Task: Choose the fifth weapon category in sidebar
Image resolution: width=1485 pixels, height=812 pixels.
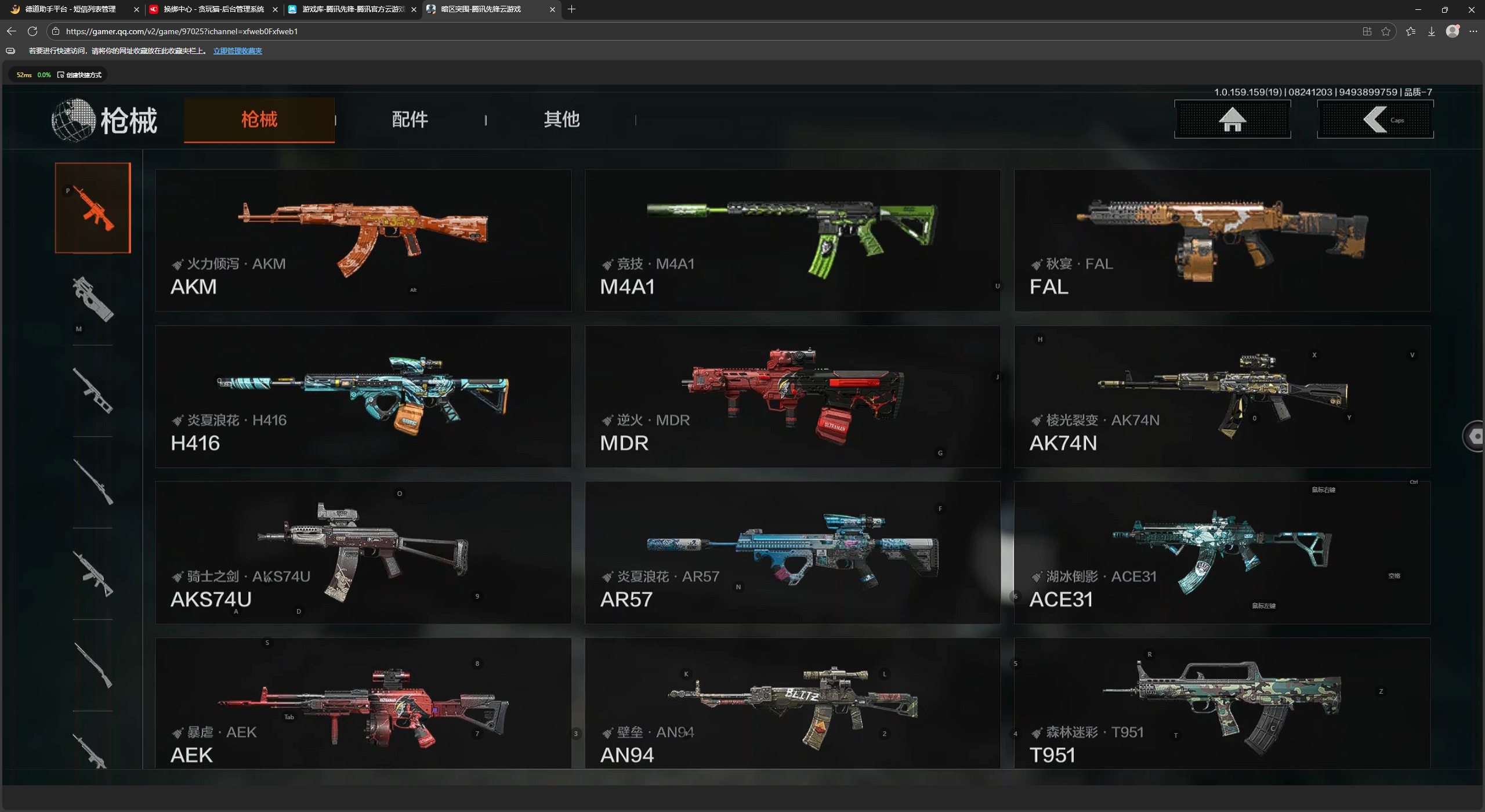Action: [93, 574]
